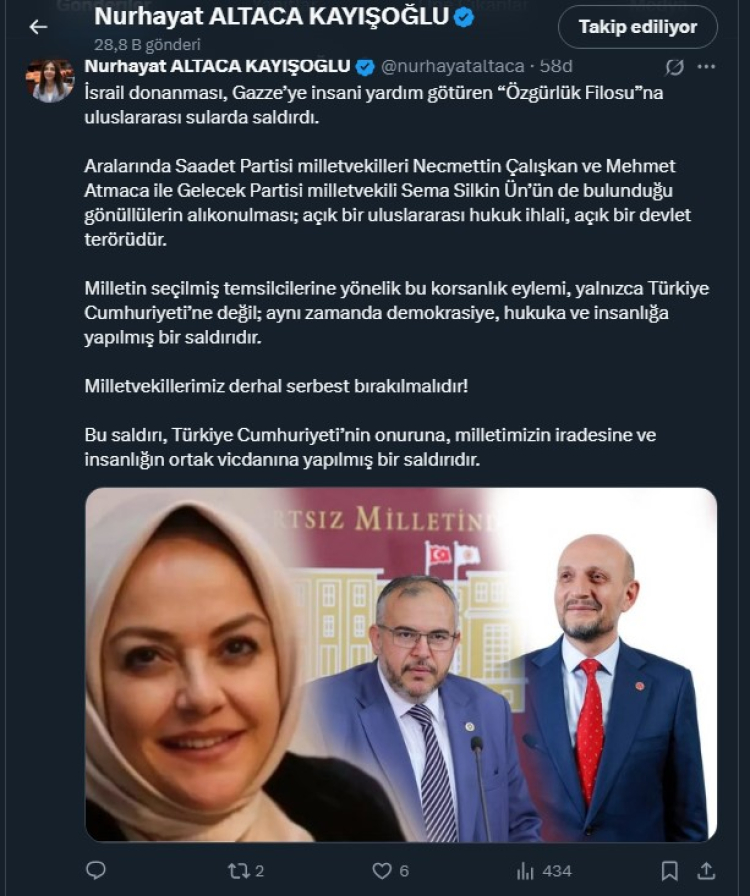This screenshot has width=750, height=896.
Task: Click the header profile name title
Action: pos(272,17)
